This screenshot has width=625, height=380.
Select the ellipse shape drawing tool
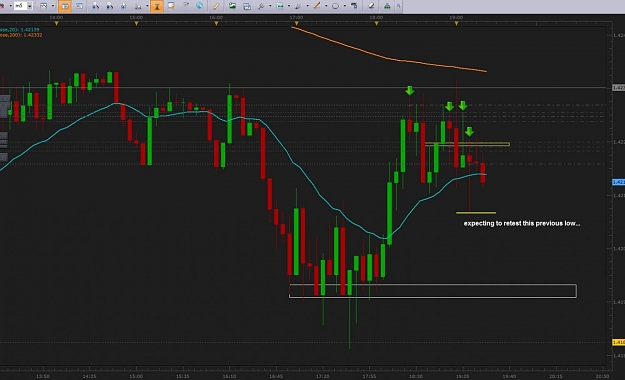pos(335,6)
